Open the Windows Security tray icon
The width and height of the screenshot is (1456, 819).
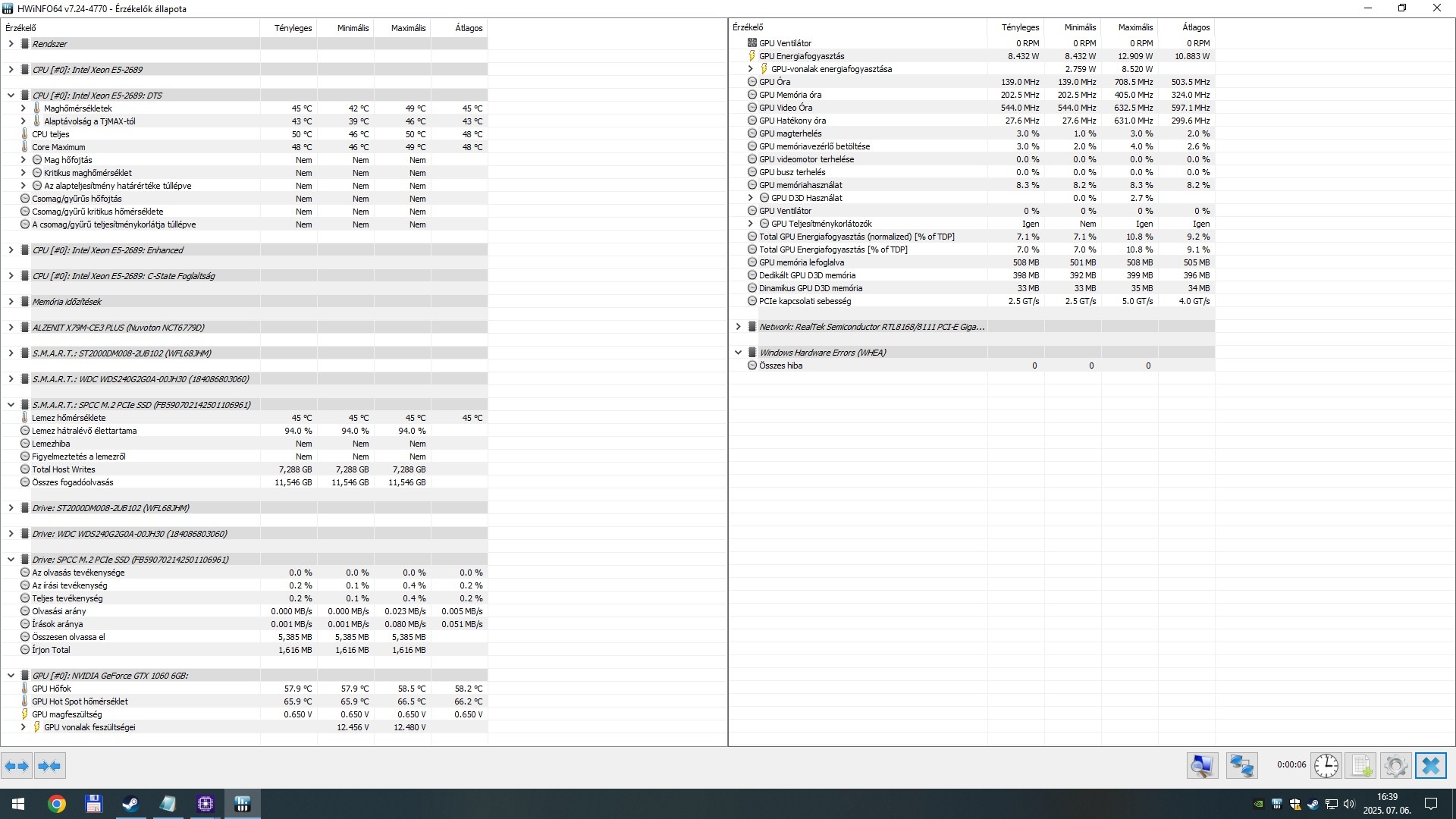point(1294,804)
